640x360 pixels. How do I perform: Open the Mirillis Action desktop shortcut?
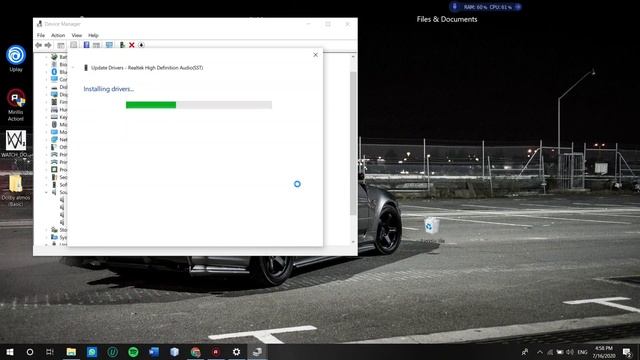16,104
